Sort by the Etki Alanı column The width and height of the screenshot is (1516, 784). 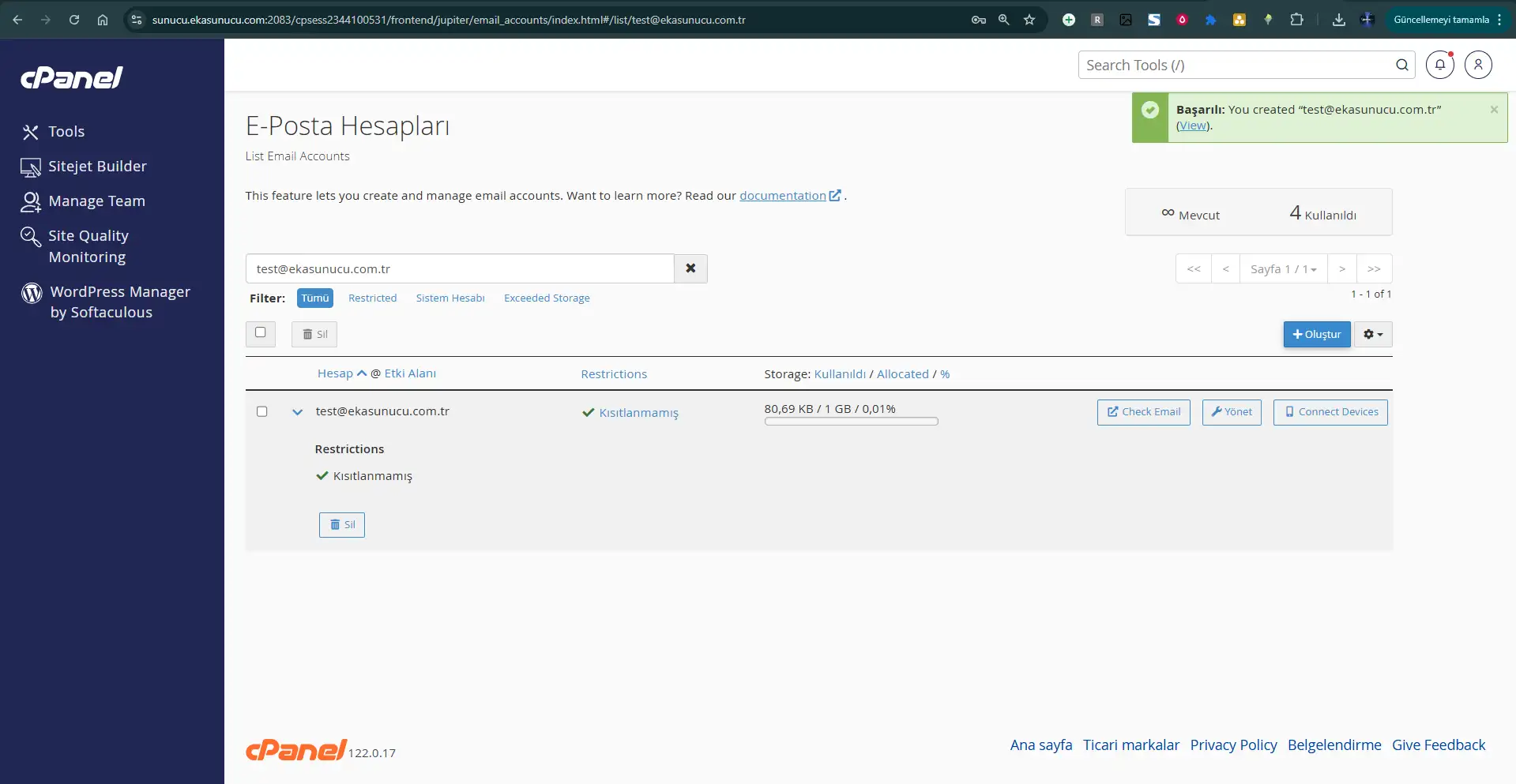click(x=410, y=373)
